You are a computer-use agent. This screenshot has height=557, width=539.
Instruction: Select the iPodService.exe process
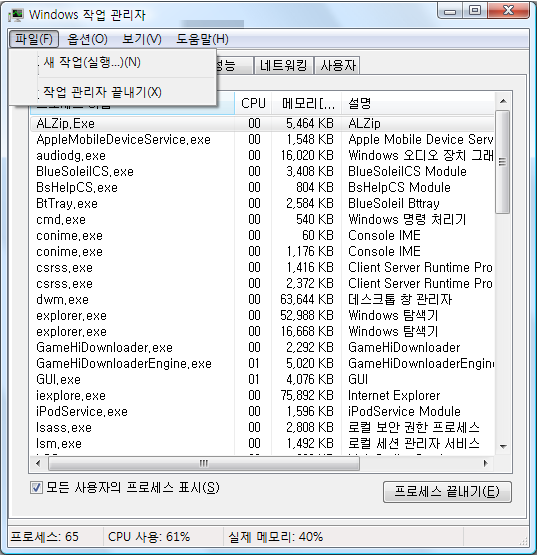(x=262, y=411)
